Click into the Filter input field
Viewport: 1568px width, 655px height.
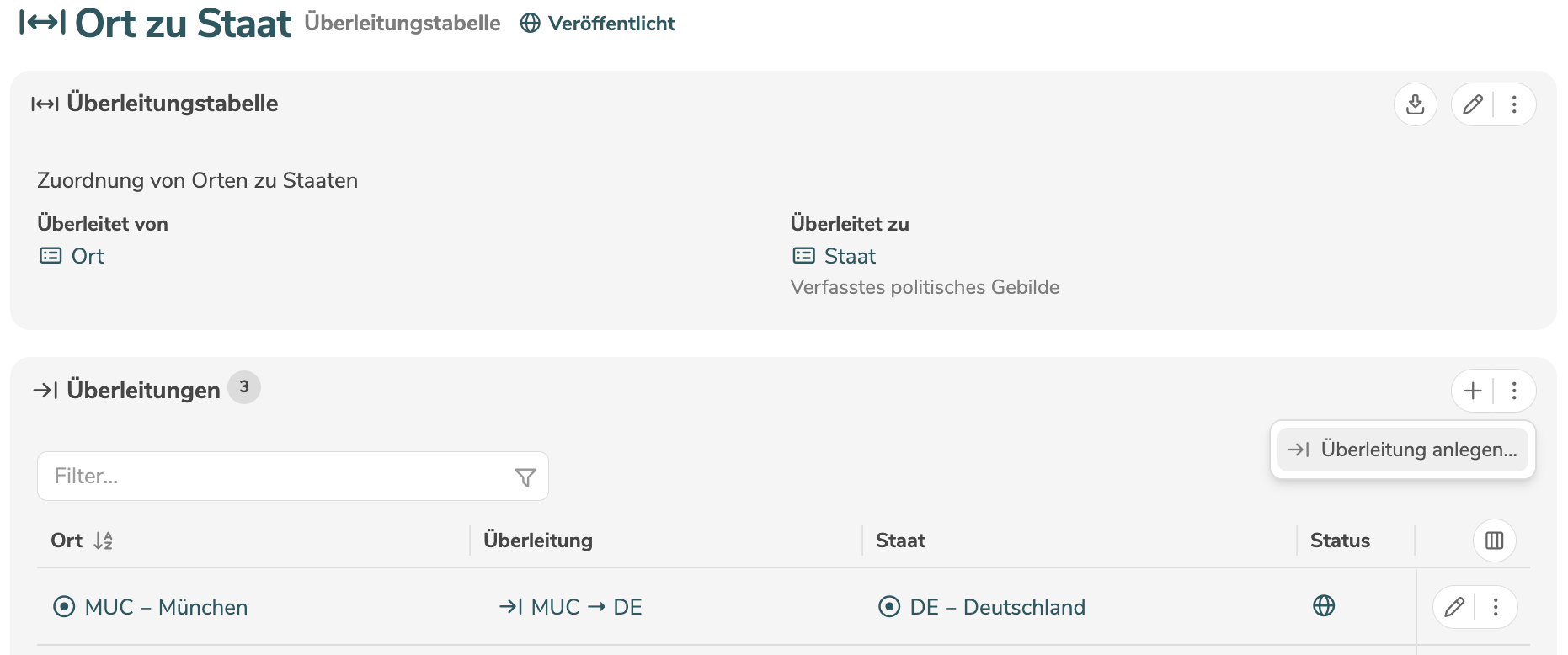(x=253, y=477)
